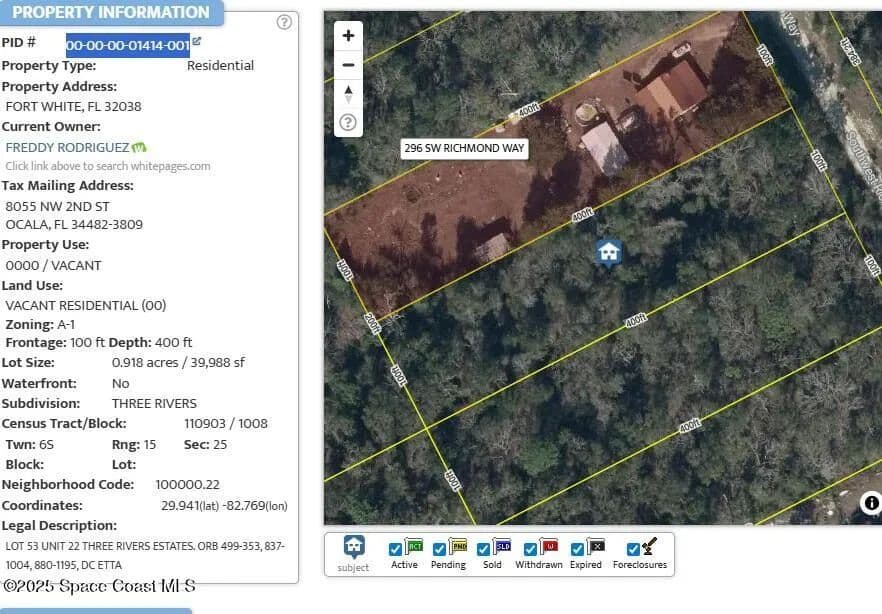Open map info button in corner
The image size is (882, 614).
[x=871, y=503]
